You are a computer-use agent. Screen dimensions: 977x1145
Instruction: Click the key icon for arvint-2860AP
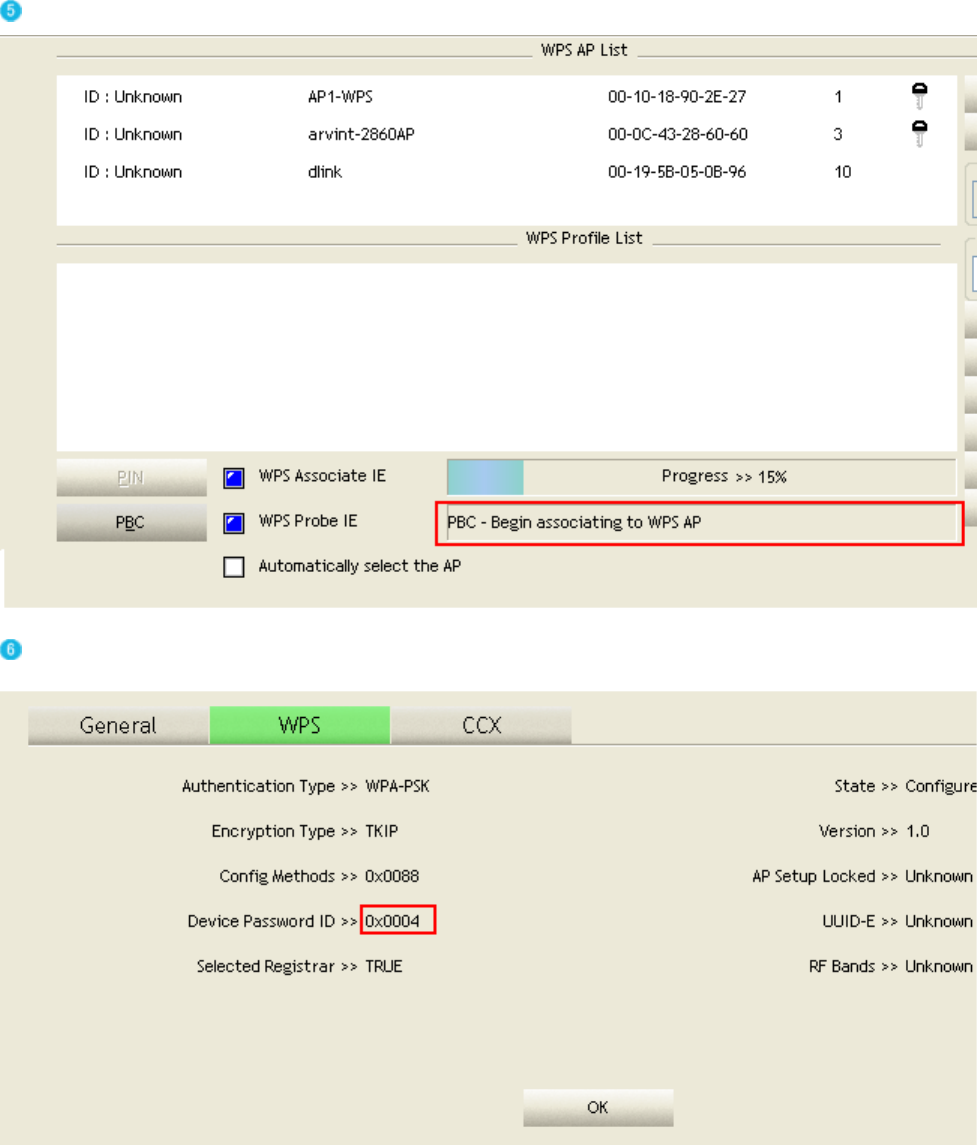pos(919,134)
